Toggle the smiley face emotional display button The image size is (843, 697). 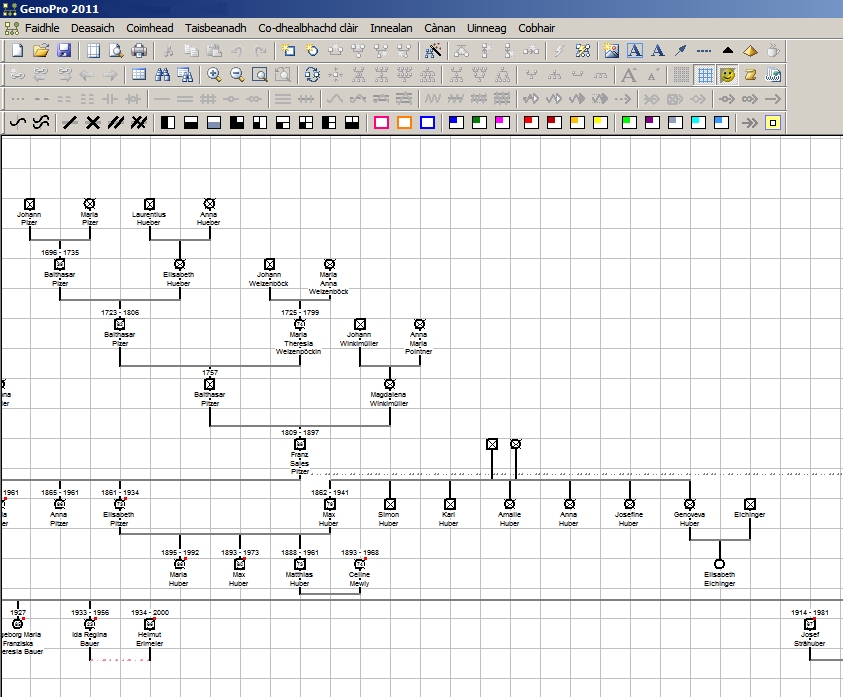[x=728, y=74]
